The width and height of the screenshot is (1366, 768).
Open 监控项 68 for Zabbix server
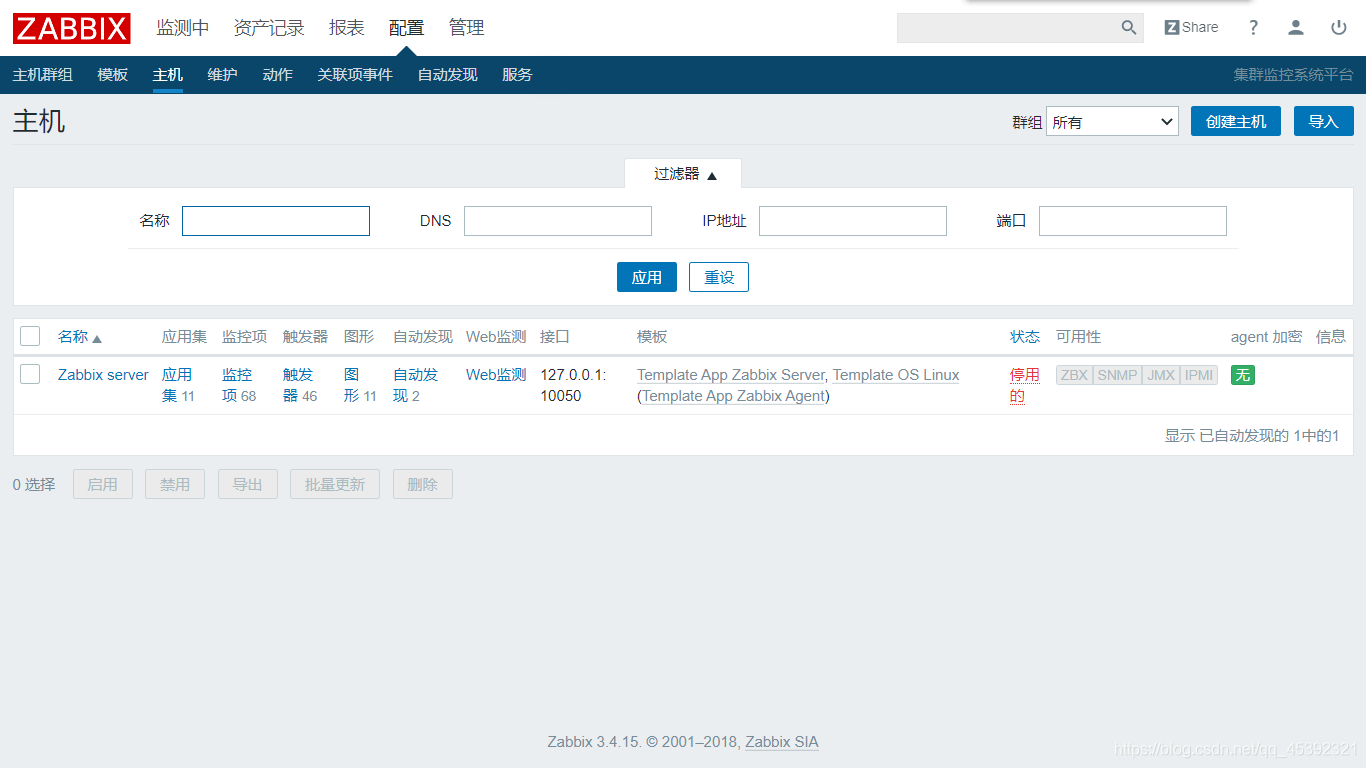(239, 385)
